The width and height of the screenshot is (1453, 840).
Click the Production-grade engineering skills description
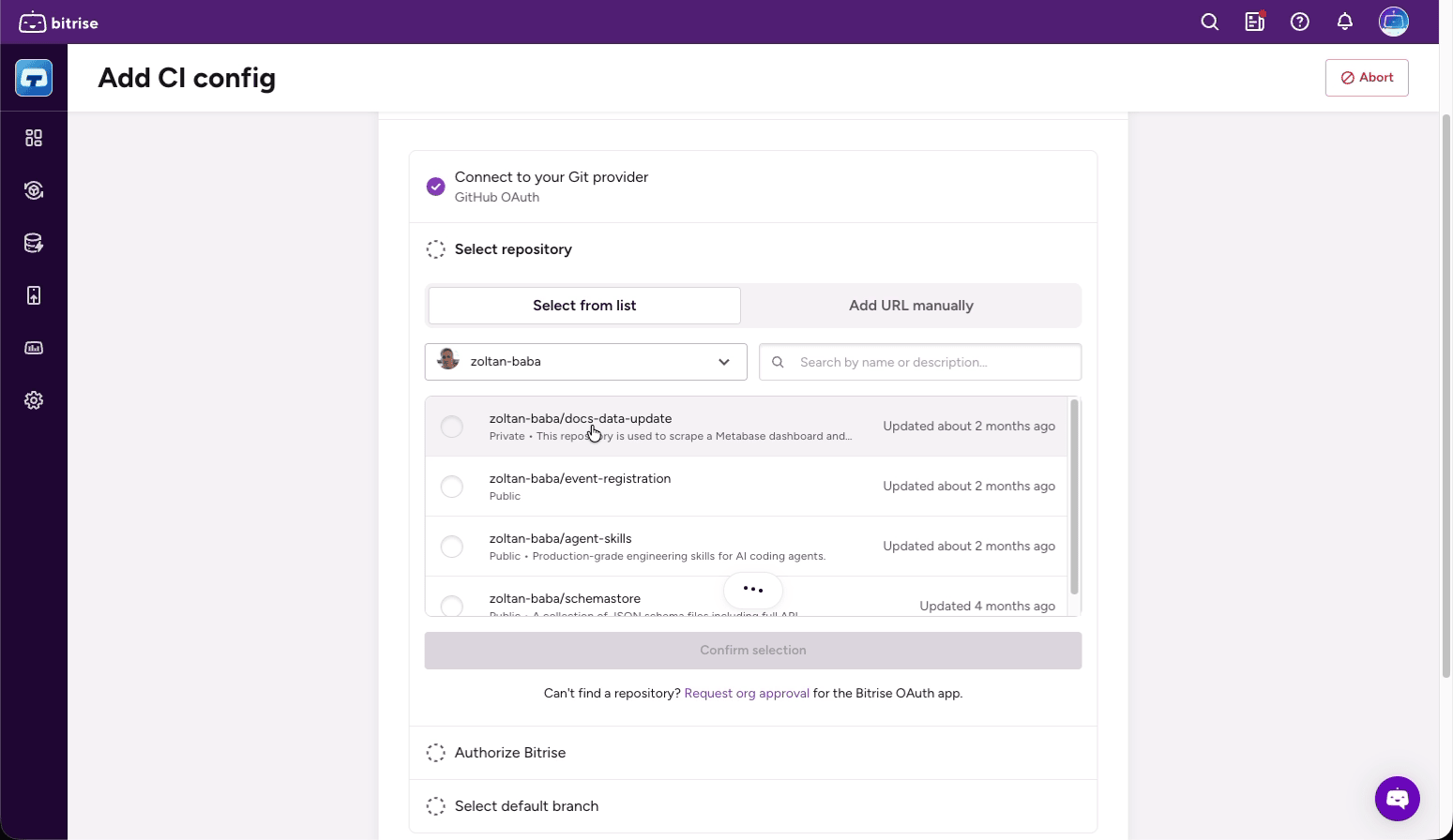pos(679,556)
